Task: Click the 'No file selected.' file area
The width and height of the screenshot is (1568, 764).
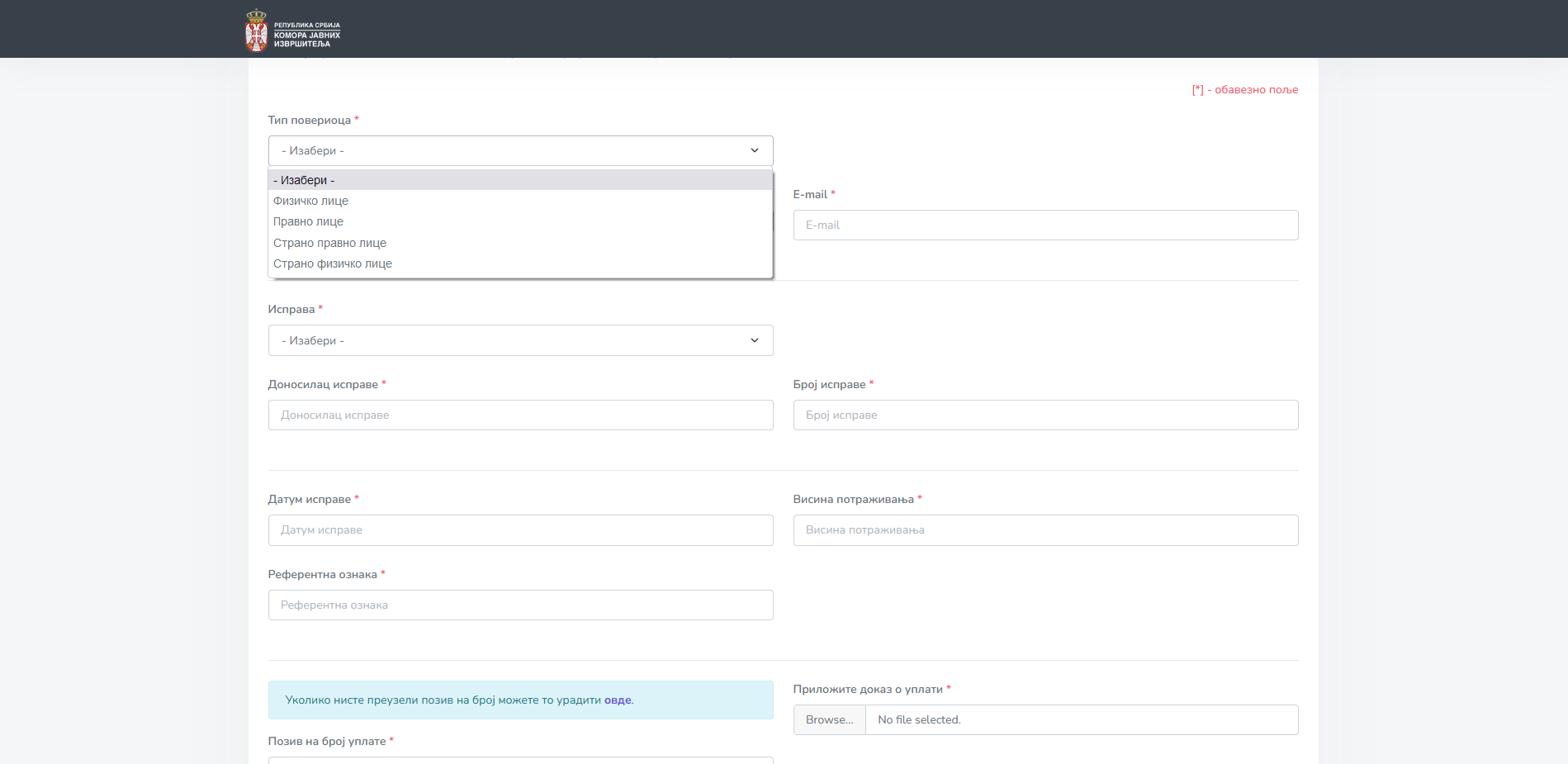Action: 1080,720
